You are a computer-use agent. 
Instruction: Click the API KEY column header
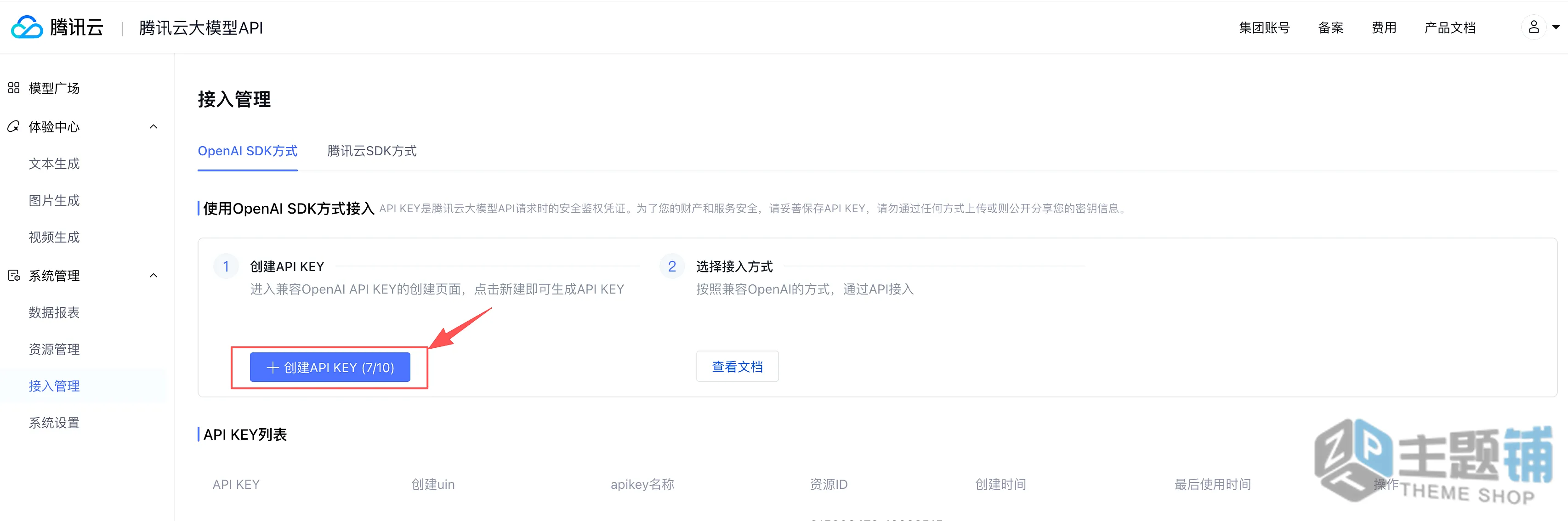point(236,485)
